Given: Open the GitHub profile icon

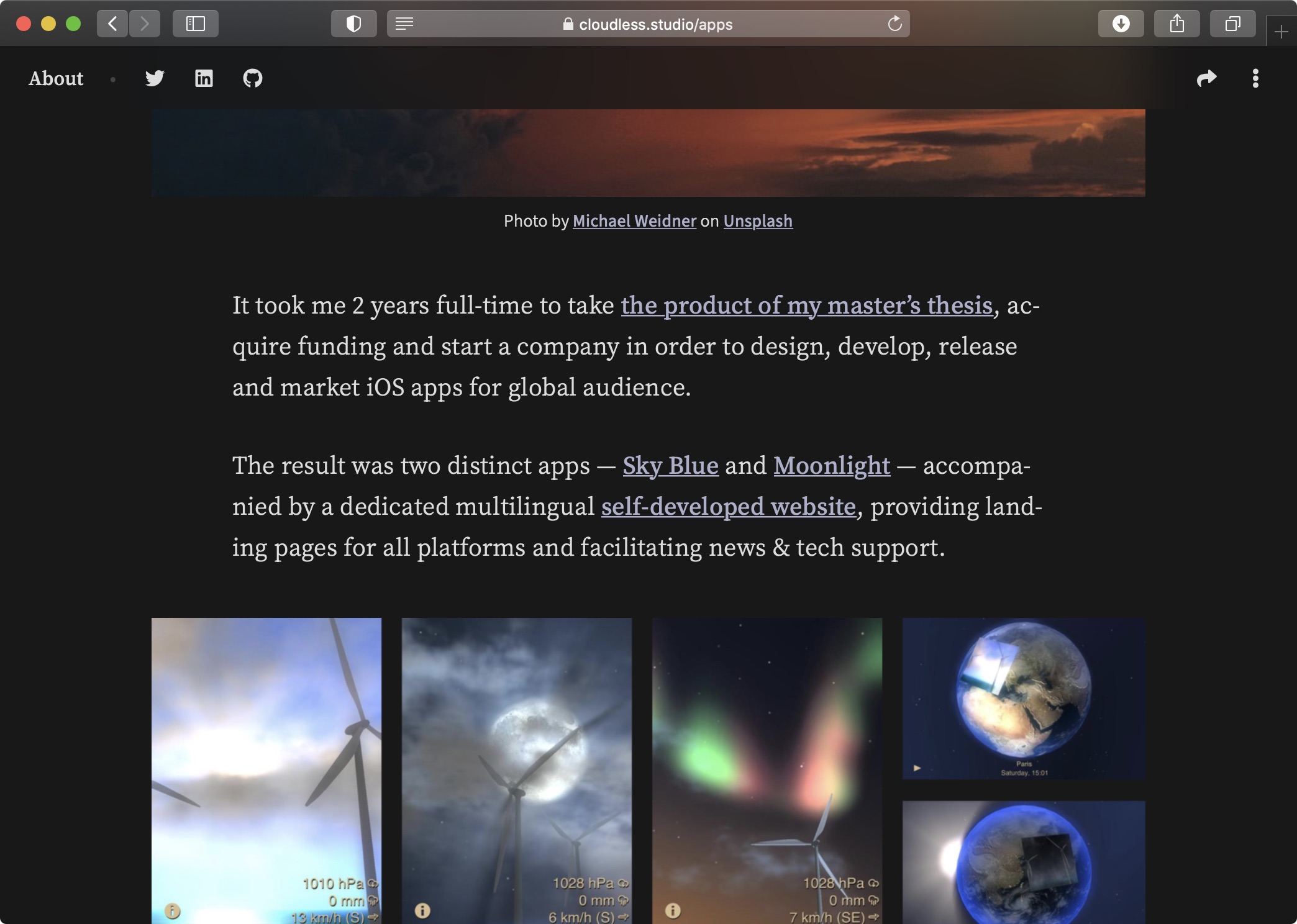Looking at the screenshot, I should click(253, 78).
